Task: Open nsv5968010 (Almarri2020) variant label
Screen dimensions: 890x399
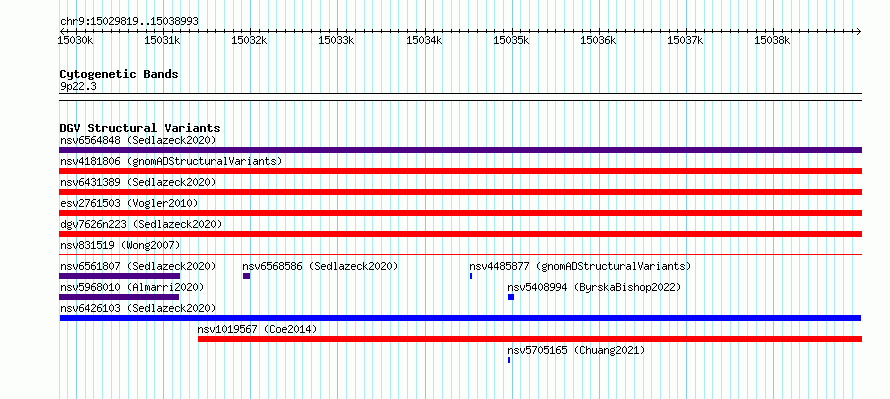Action: pos(132,287)
